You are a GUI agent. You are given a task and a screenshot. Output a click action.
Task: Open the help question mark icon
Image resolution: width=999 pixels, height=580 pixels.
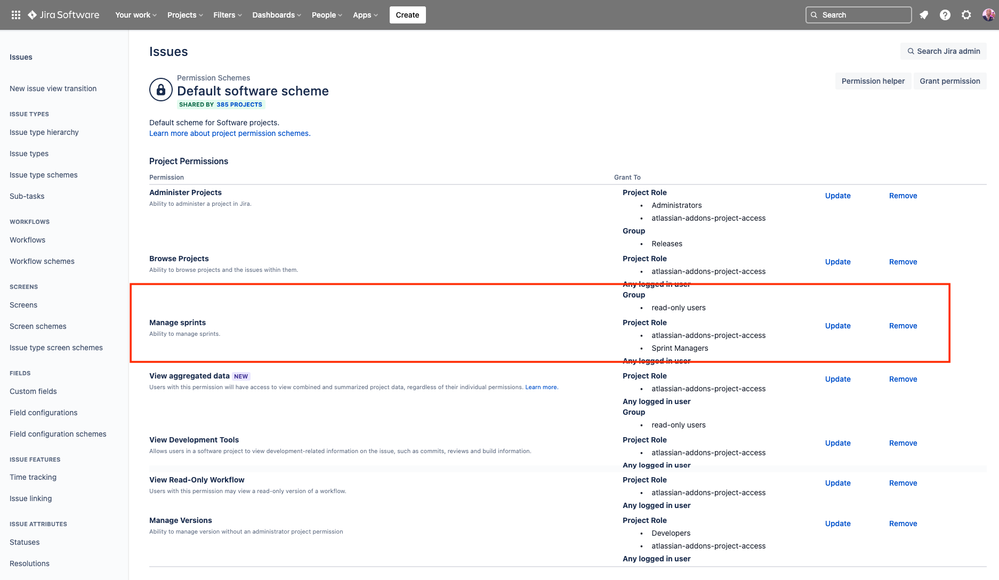pyautogui.click(x=945, y=15)
